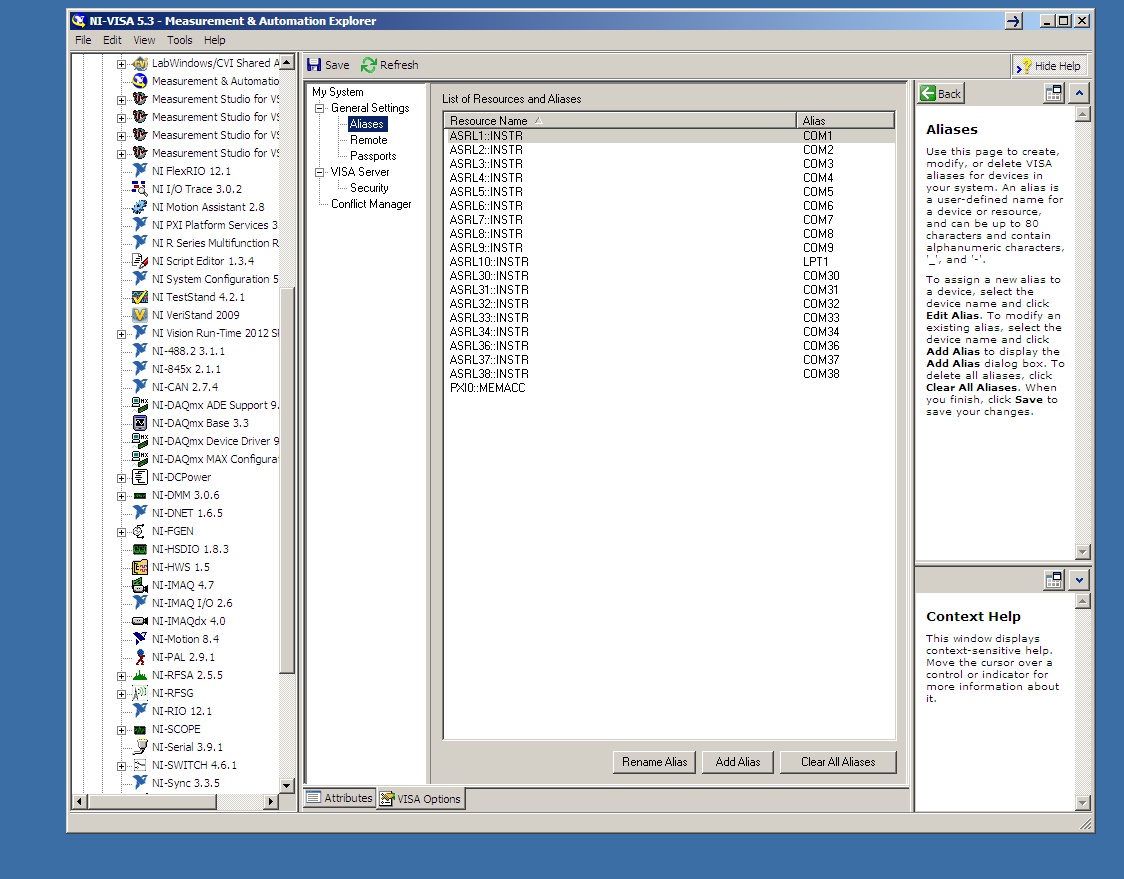This screenshot has height=879, width=1124.
Task: Click the Aliases help scroll down arrow
Action: click(x=1083, y=552)
